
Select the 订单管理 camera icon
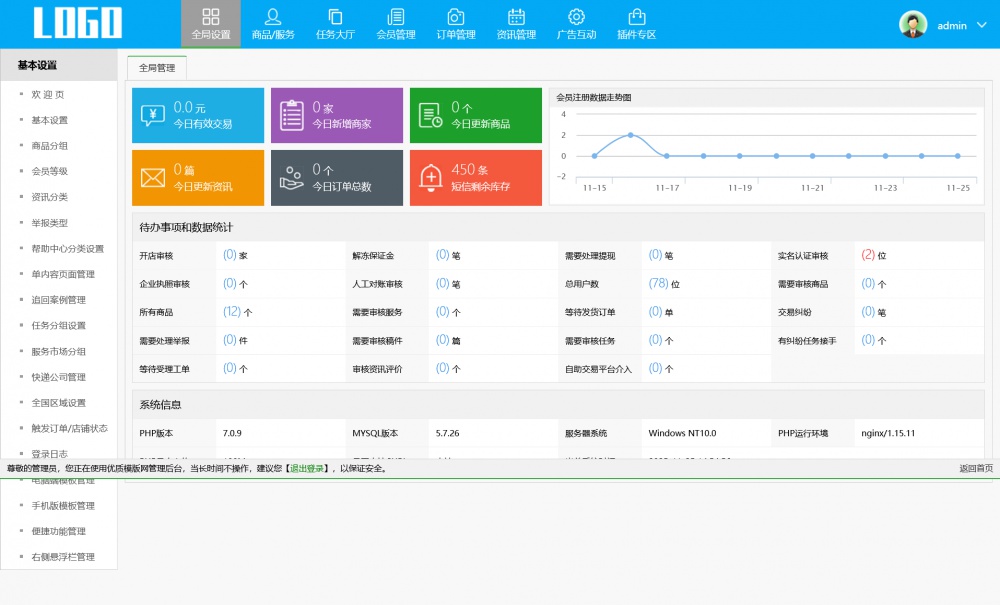[x=456, y=17]
